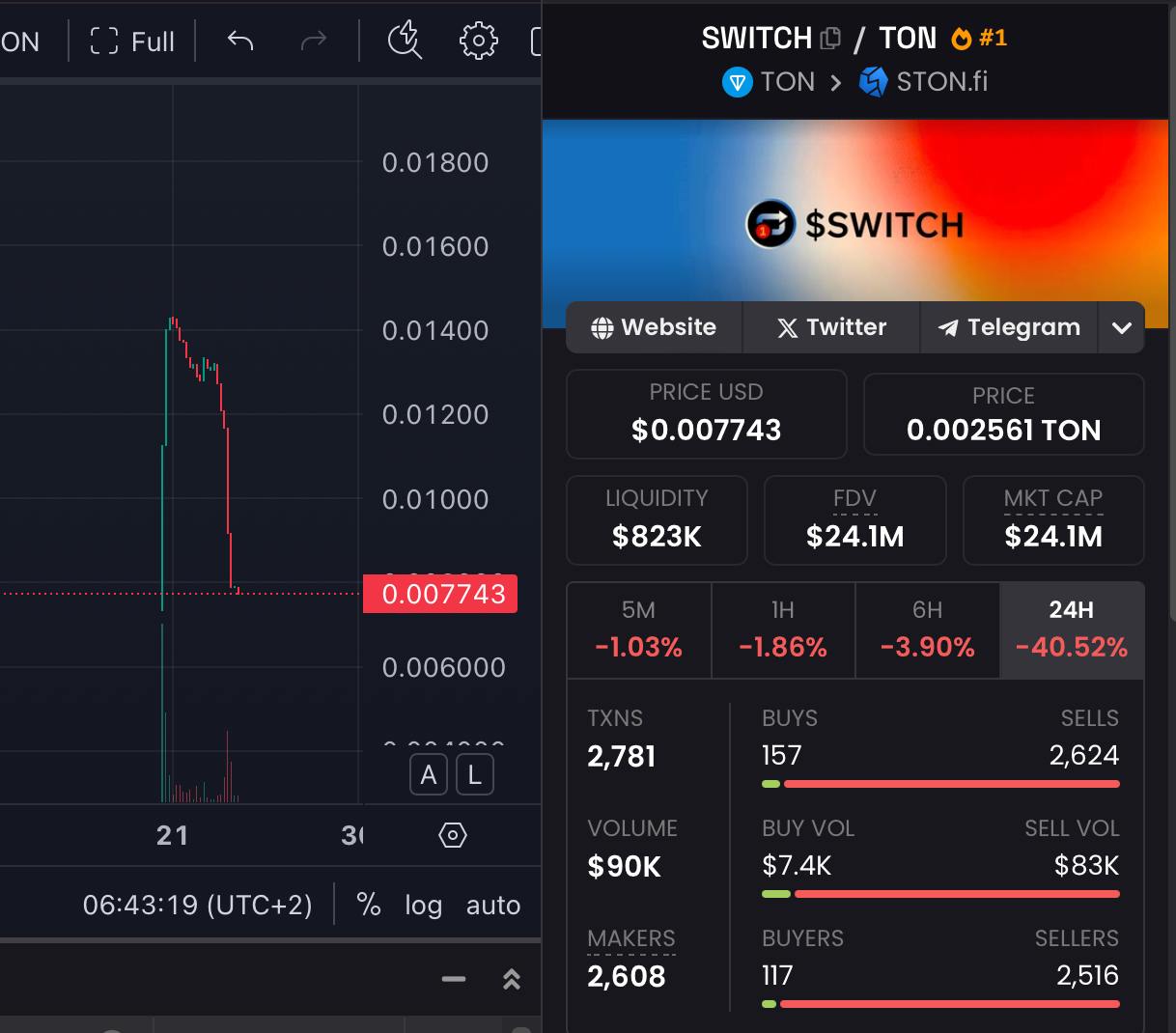Expand more links next to Telegram

click(x=1121, y=327)
